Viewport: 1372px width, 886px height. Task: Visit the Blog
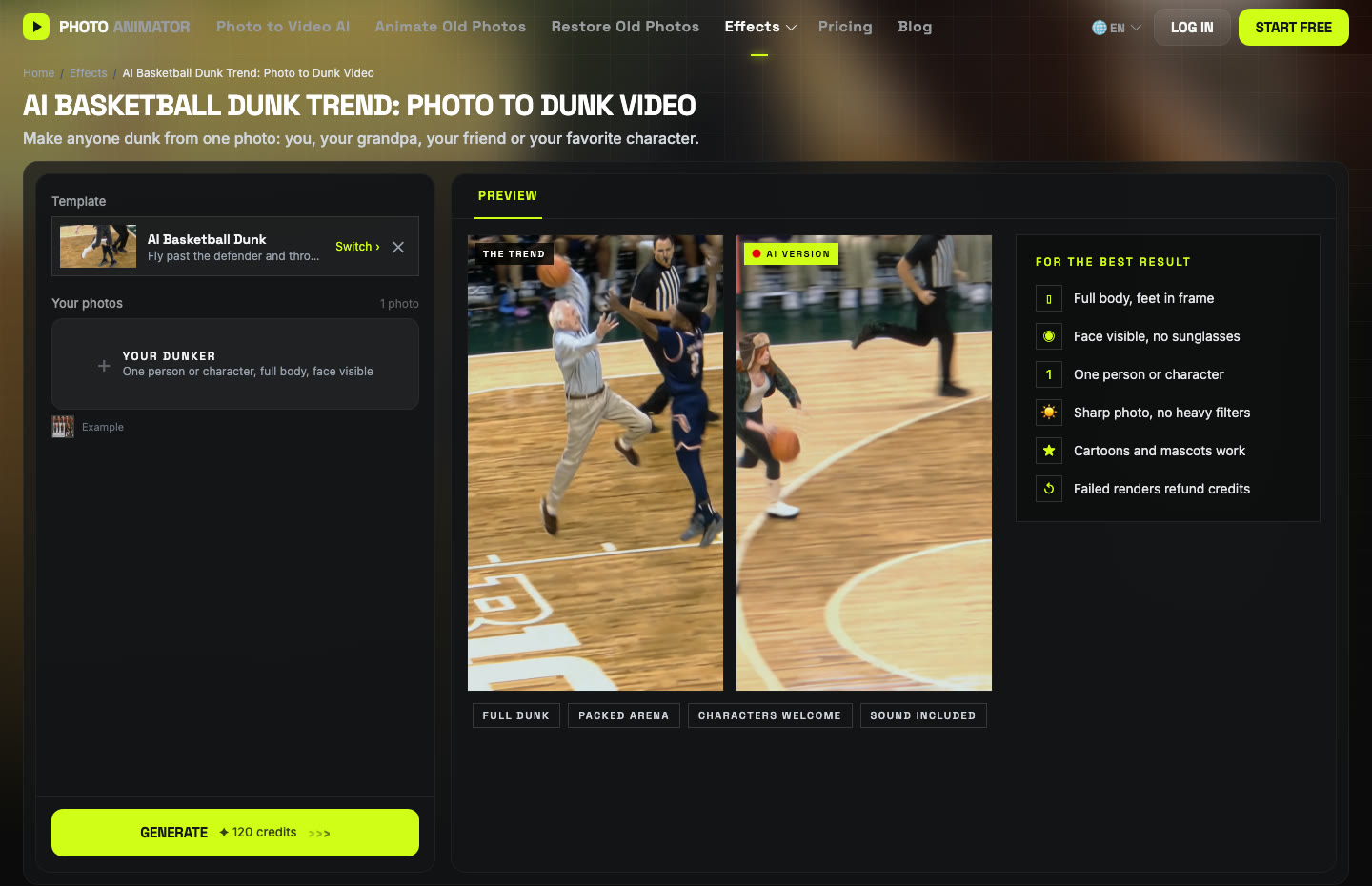click(915, 27)
